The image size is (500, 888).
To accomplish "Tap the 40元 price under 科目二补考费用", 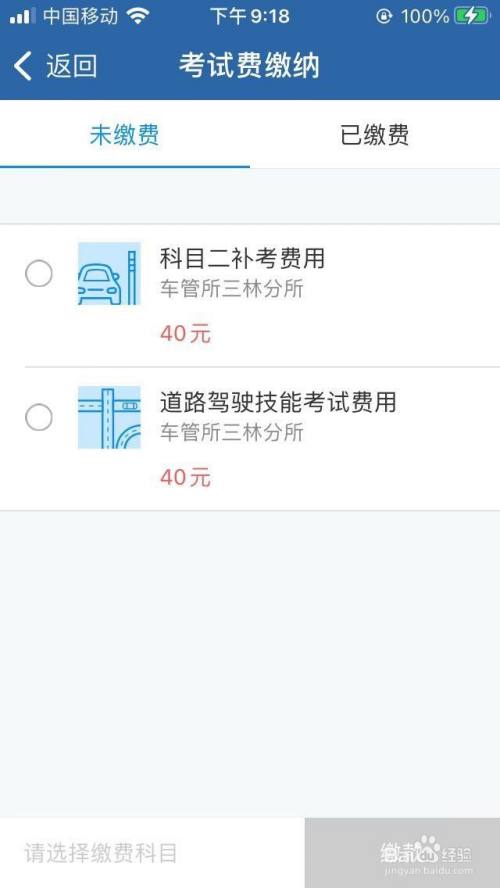I will [185, 334].
